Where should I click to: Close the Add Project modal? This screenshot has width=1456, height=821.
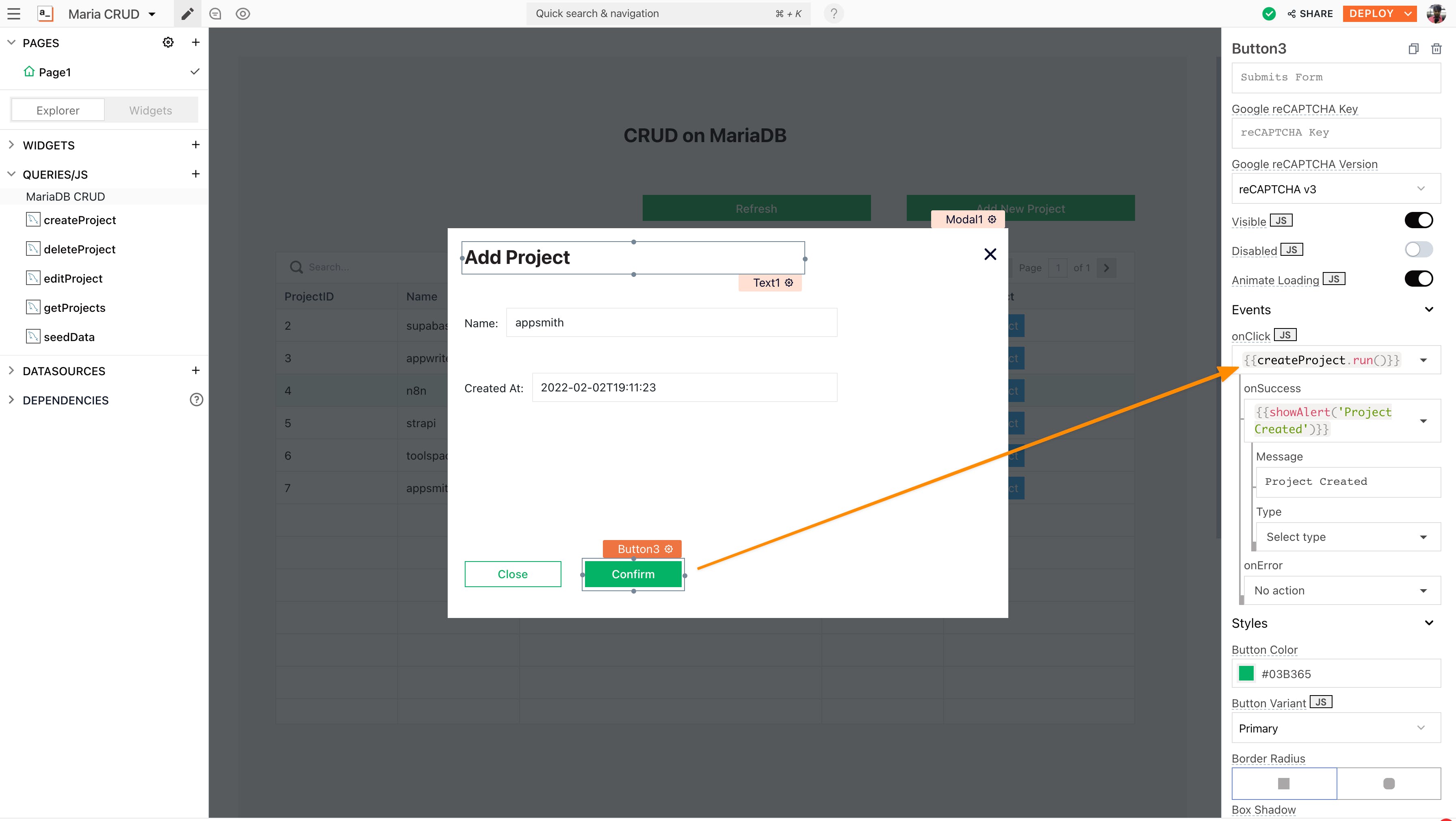(x=990, y=254)
